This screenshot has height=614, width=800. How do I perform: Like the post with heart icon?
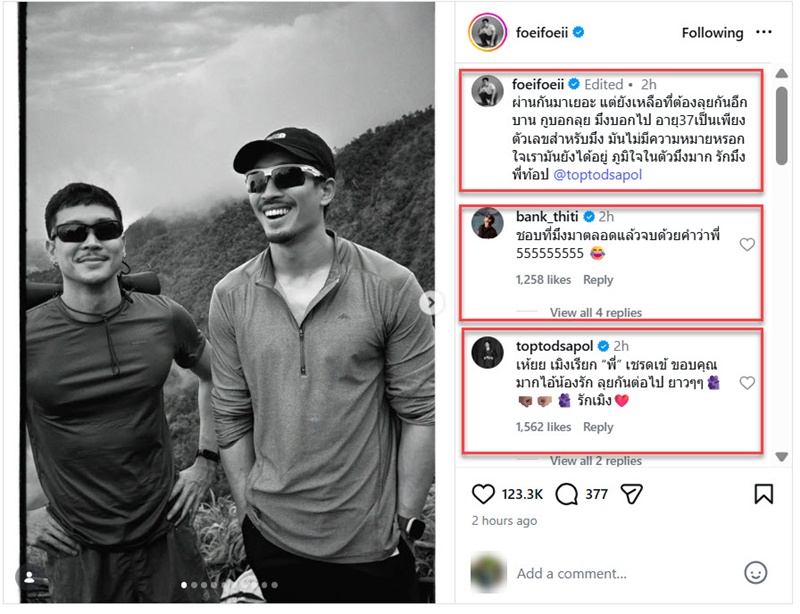[x=483, y=494]
